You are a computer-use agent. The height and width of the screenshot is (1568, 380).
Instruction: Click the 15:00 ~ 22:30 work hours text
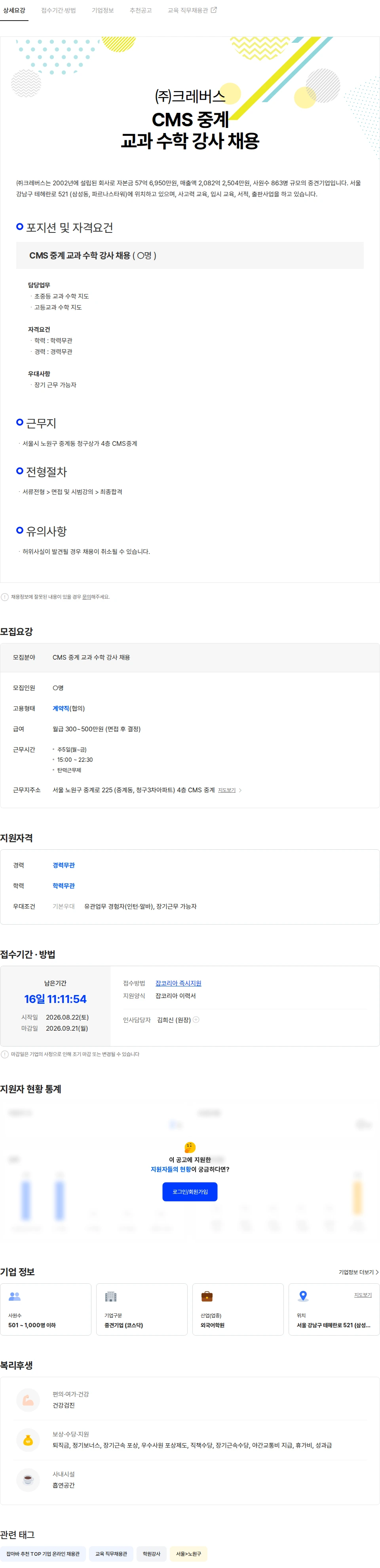[x=75, y=760]
